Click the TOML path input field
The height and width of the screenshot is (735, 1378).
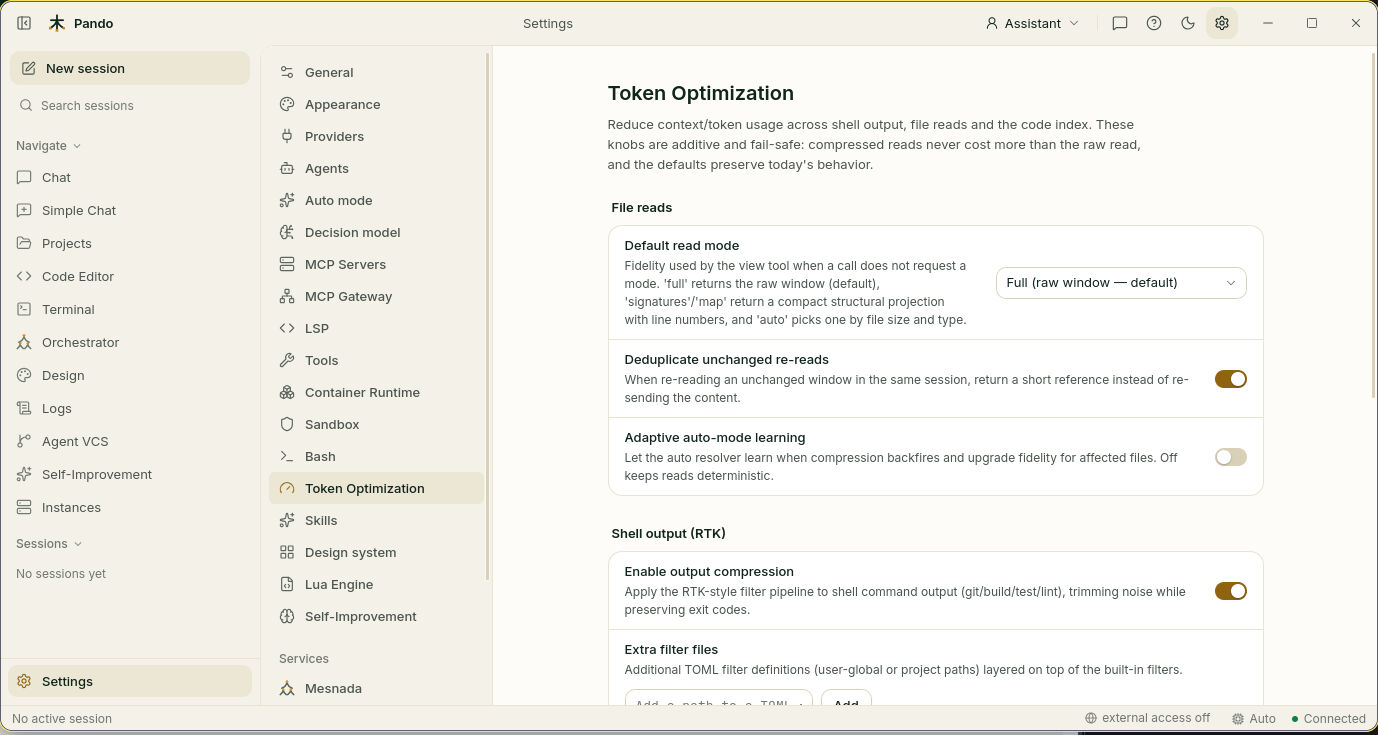719,698
